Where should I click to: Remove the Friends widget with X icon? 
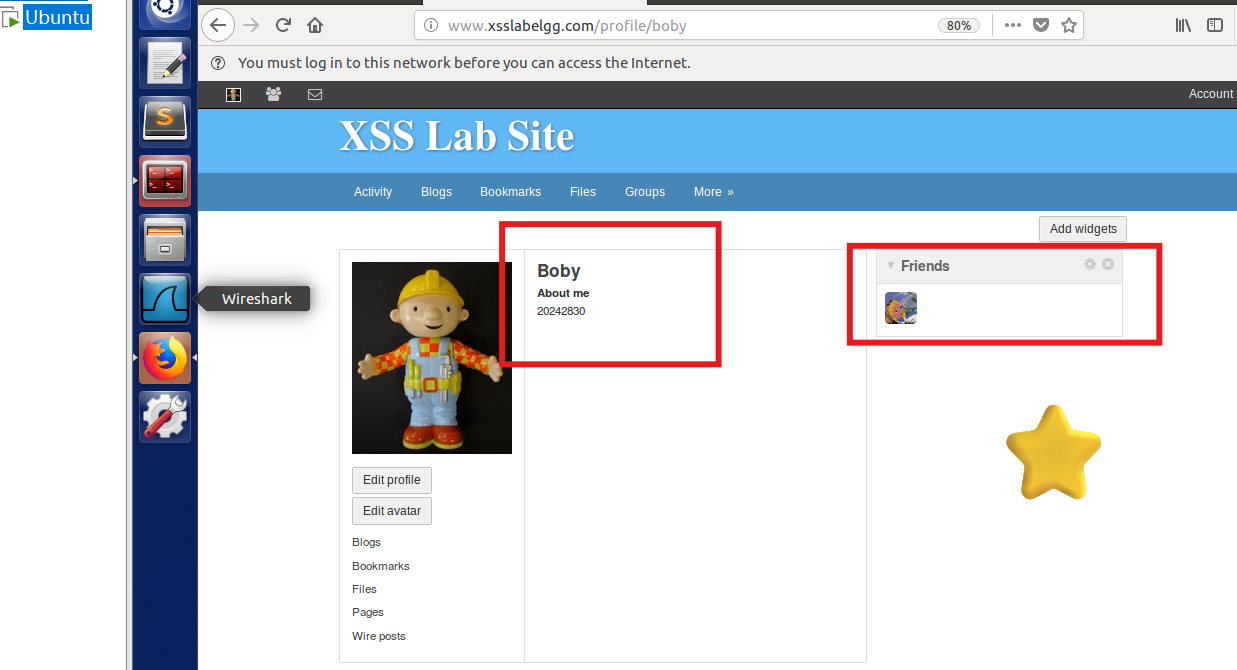[x=1108, y=264]
